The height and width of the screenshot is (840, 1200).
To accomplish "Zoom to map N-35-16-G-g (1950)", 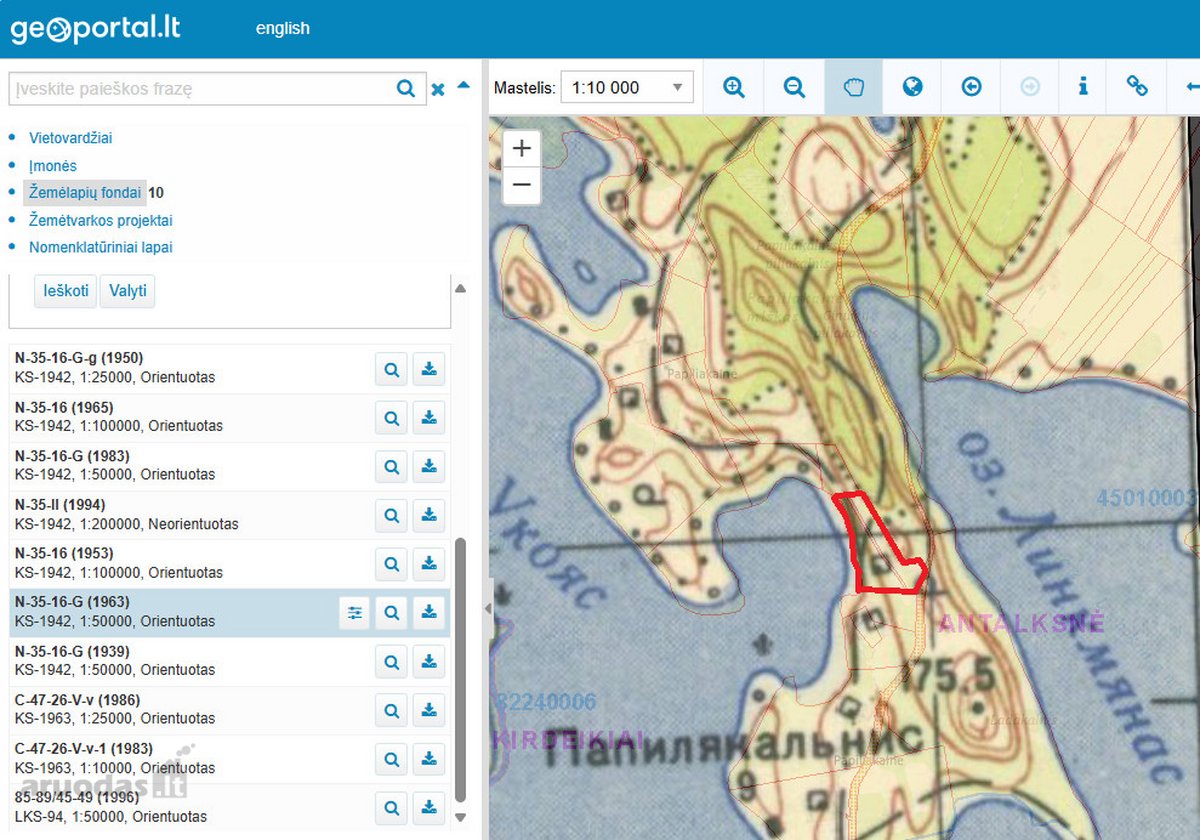I will (x=392, y=369).
